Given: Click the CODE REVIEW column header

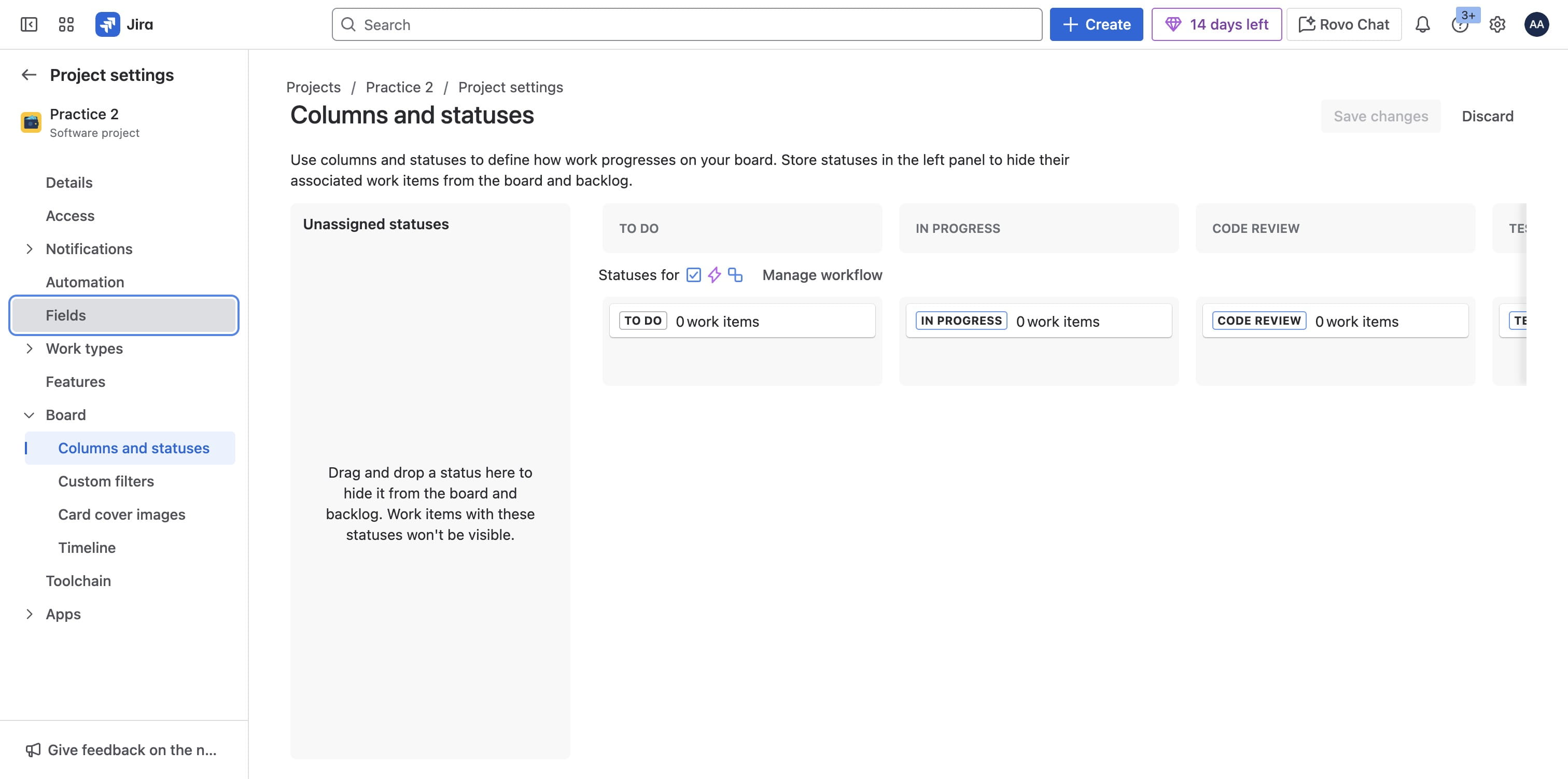Looking at the screenshot, I should [1335, 228].
